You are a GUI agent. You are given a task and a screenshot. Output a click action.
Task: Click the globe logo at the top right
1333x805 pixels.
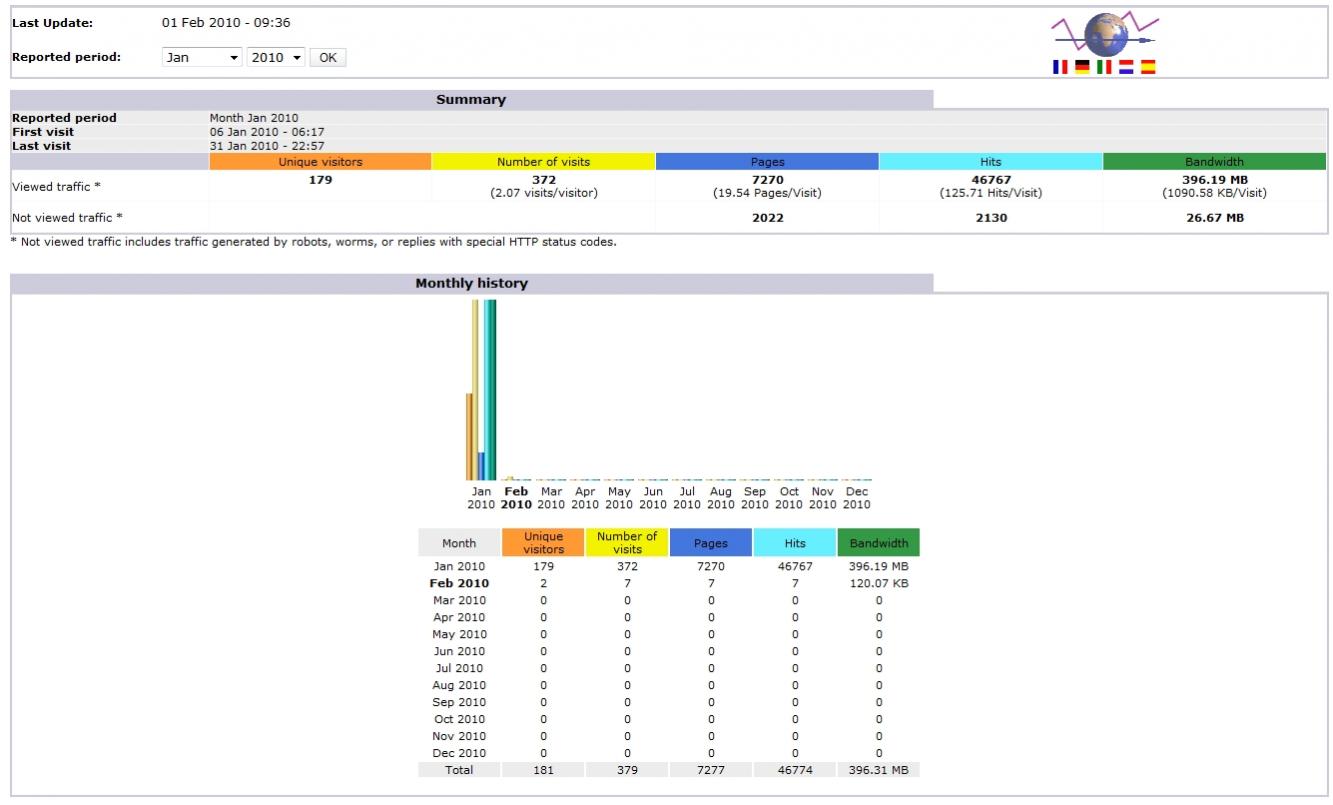click(x=1105, y=33)
